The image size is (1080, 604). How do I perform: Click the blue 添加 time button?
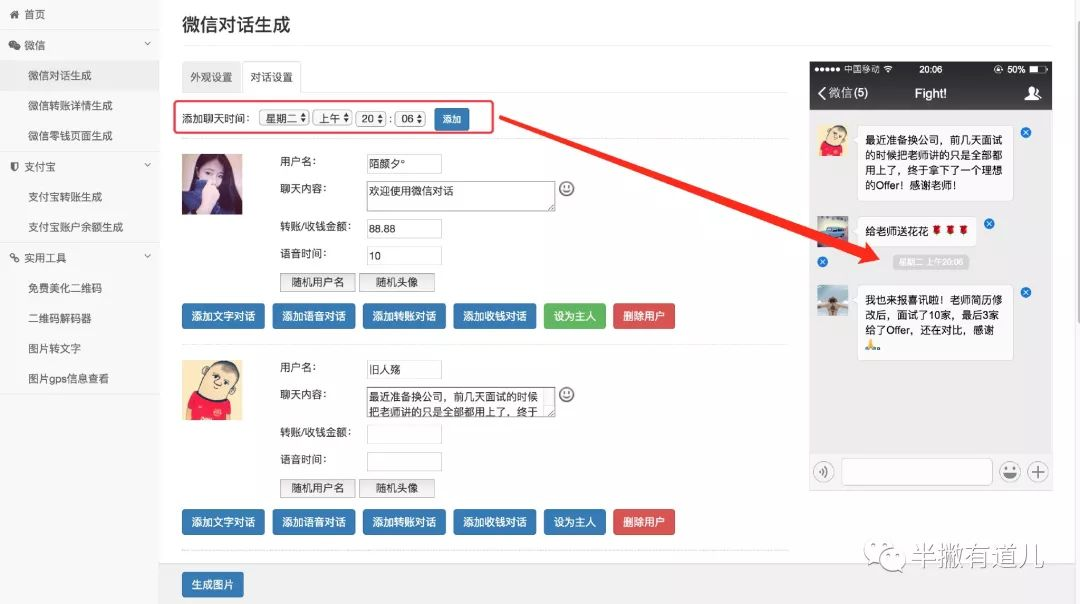tap(452, 119)
